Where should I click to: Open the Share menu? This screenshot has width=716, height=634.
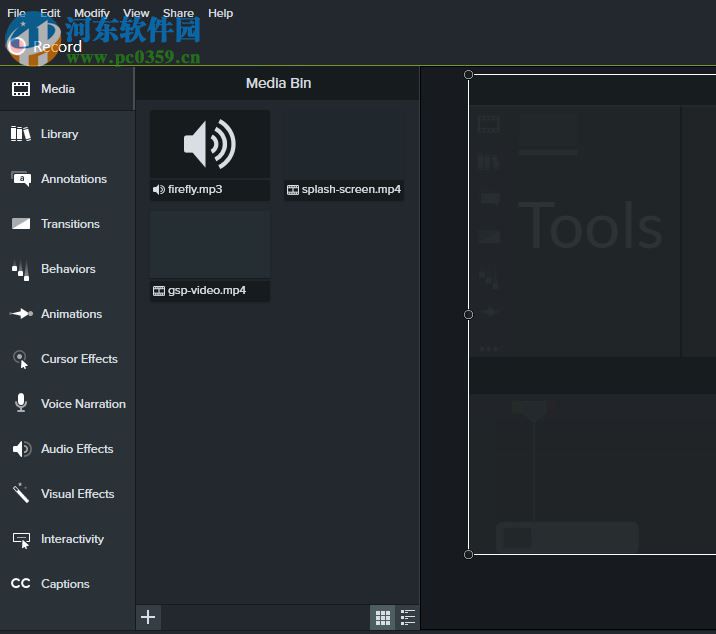[x=179, y=13]
